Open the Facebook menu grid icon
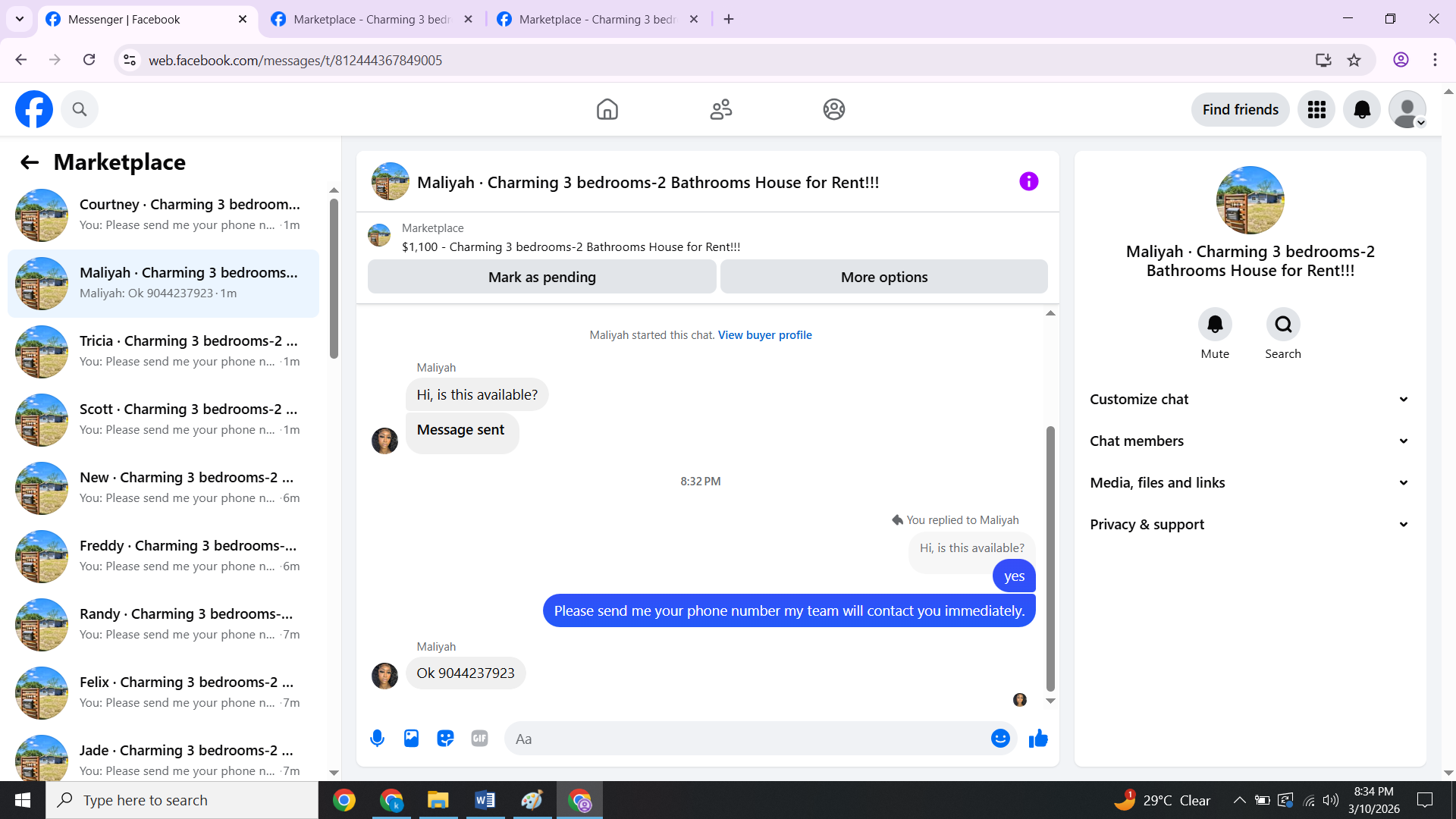1456x819 pixels. 1316,110
